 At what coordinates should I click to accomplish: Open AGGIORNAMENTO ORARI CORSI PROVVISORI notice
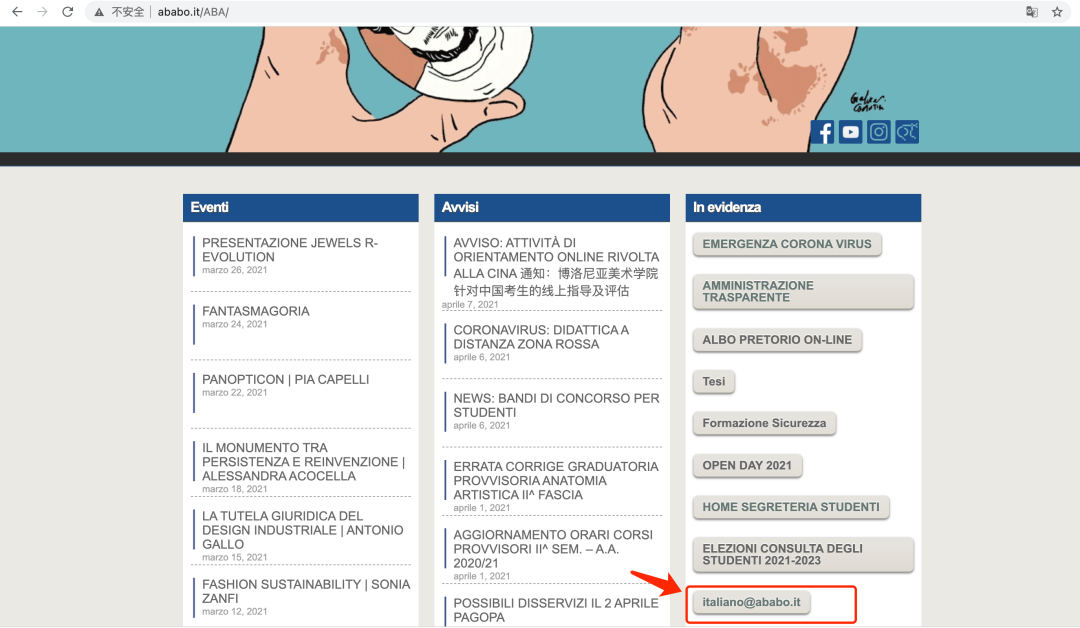(552, 549)
